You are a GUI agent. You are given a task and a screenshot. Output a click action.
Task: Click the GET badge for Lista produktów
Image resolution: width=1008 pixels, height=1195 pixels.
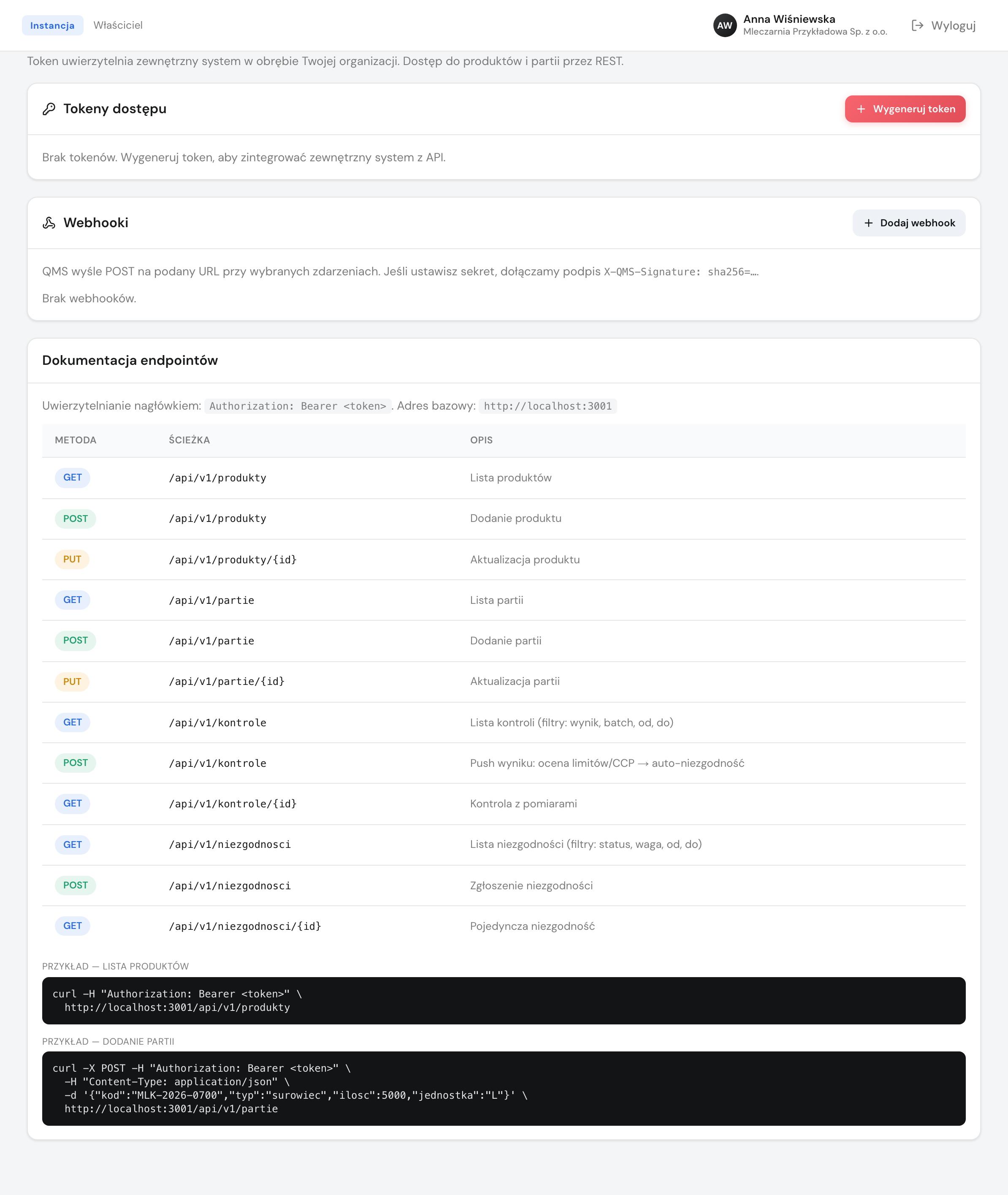pyautogui.click(x=73, y=478)
